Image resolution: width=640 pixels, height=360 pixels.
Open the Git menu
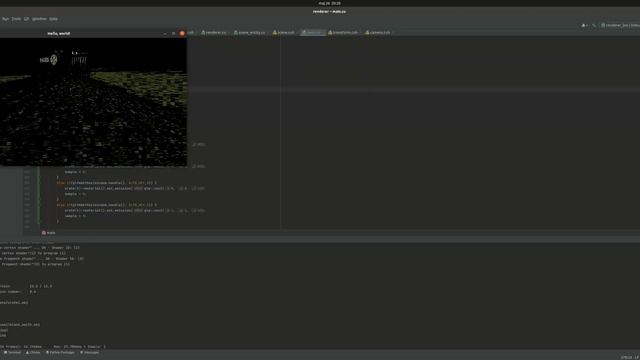[x=27, y=19]
